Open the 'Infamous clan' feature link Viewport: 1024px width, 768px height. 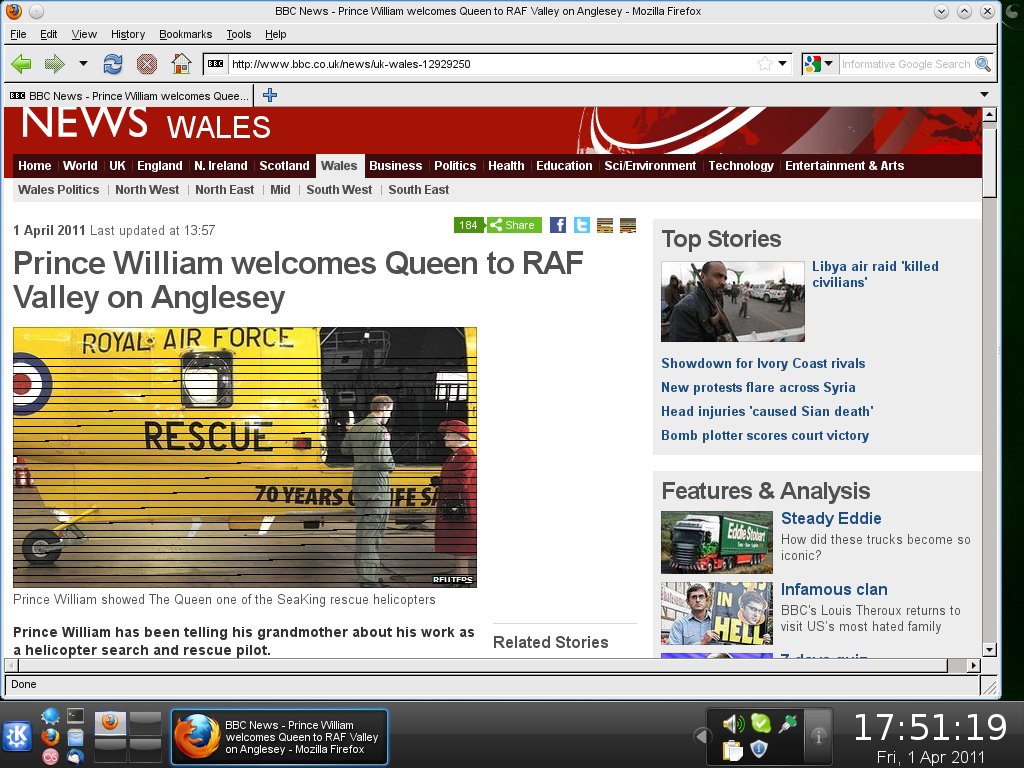click(834, 590)
